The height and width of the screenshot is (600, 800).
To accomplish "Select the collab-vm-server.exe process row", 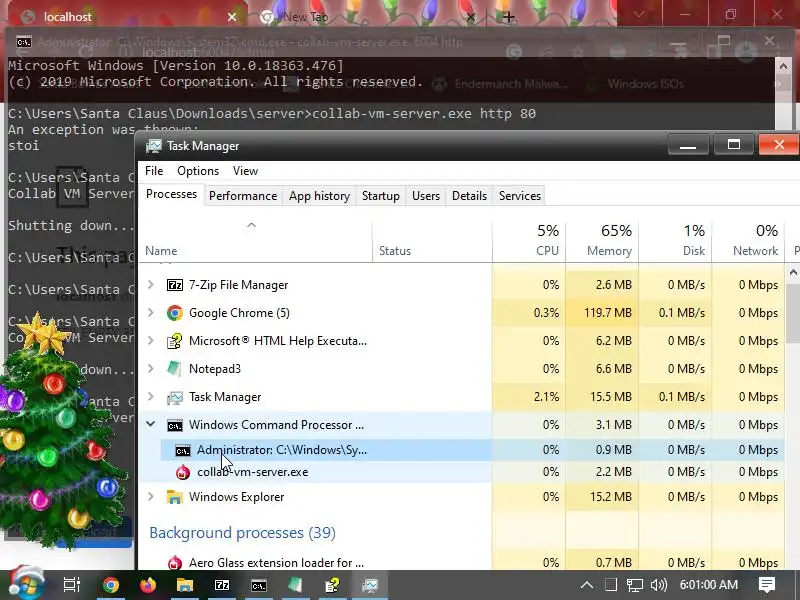I will tap(461, 472).
